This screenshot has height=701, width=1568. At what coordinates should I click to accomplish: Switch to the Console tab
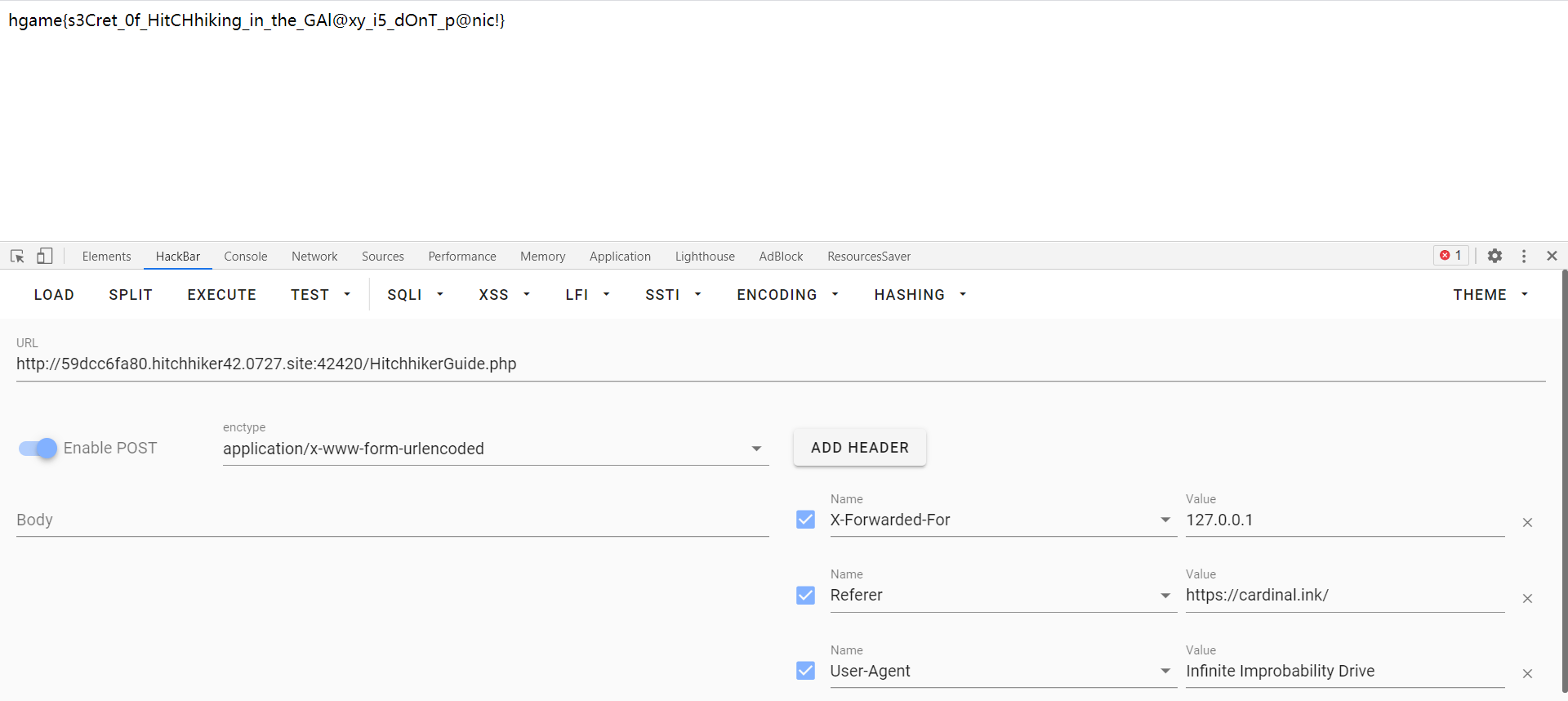click(x=246, y=257)
